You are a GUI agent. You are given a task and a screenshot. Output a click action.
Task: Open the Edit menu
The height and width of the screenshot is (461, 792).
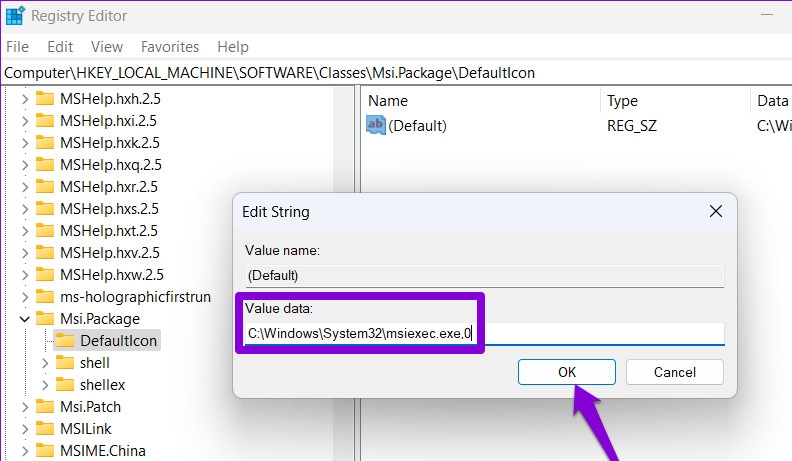pos(60,47)
